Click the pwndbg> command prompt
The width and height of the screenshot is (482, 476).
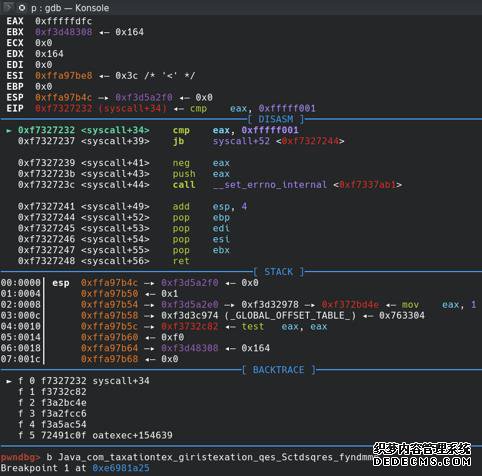20,457
